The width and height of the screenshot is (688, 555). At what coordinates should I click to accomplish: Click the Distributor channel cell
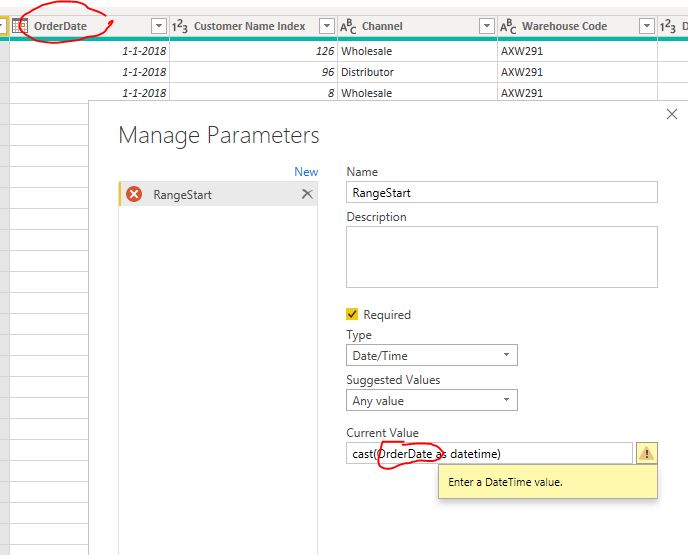417,72
